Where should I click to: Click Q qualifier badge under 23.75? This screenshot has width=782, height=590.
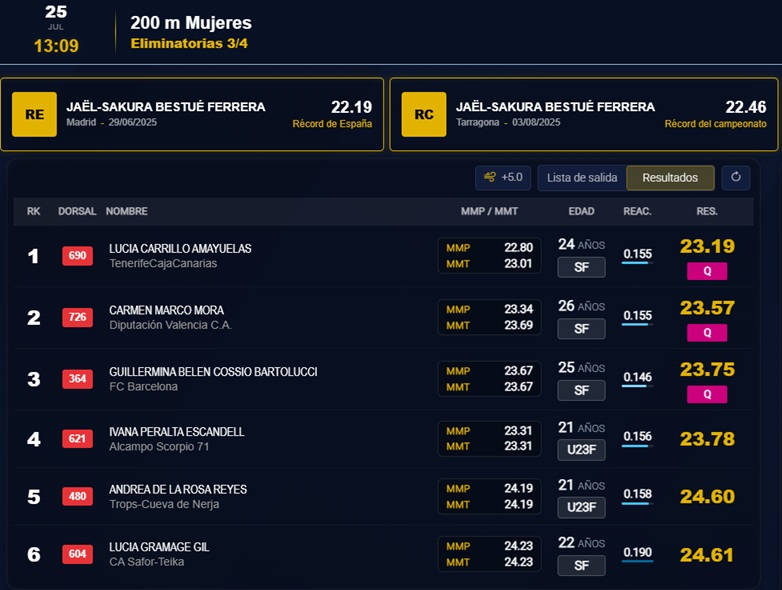click(x=707, y=394)
